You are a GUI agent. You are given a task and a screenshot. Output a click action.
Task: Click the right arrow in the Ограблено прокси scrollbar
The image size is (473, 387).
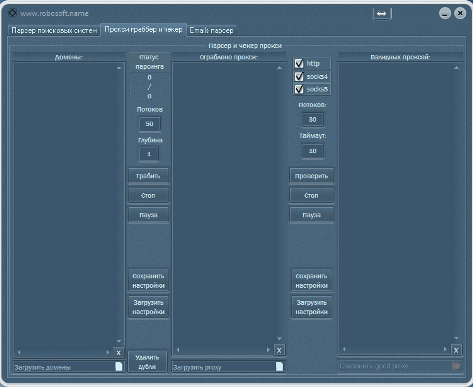(x=268, y=350)
